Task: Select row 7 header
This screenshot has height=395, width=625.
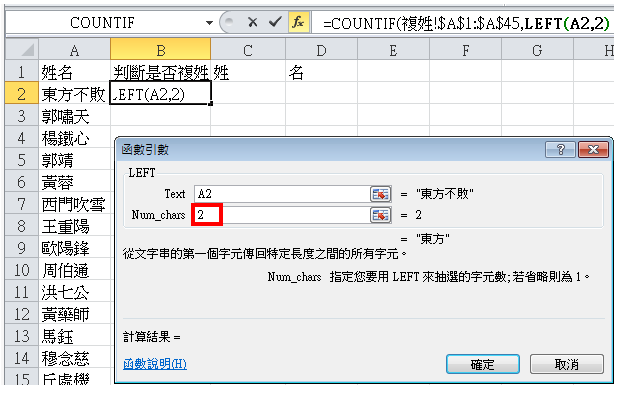Action: pos(22,204)
